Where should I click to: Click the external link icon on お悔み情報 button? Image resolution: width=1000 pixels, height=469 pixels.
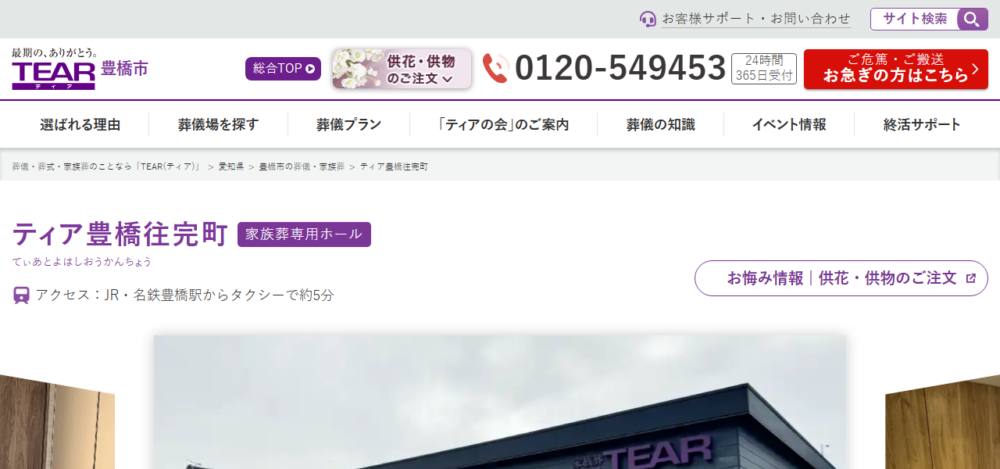coord(971,278)
